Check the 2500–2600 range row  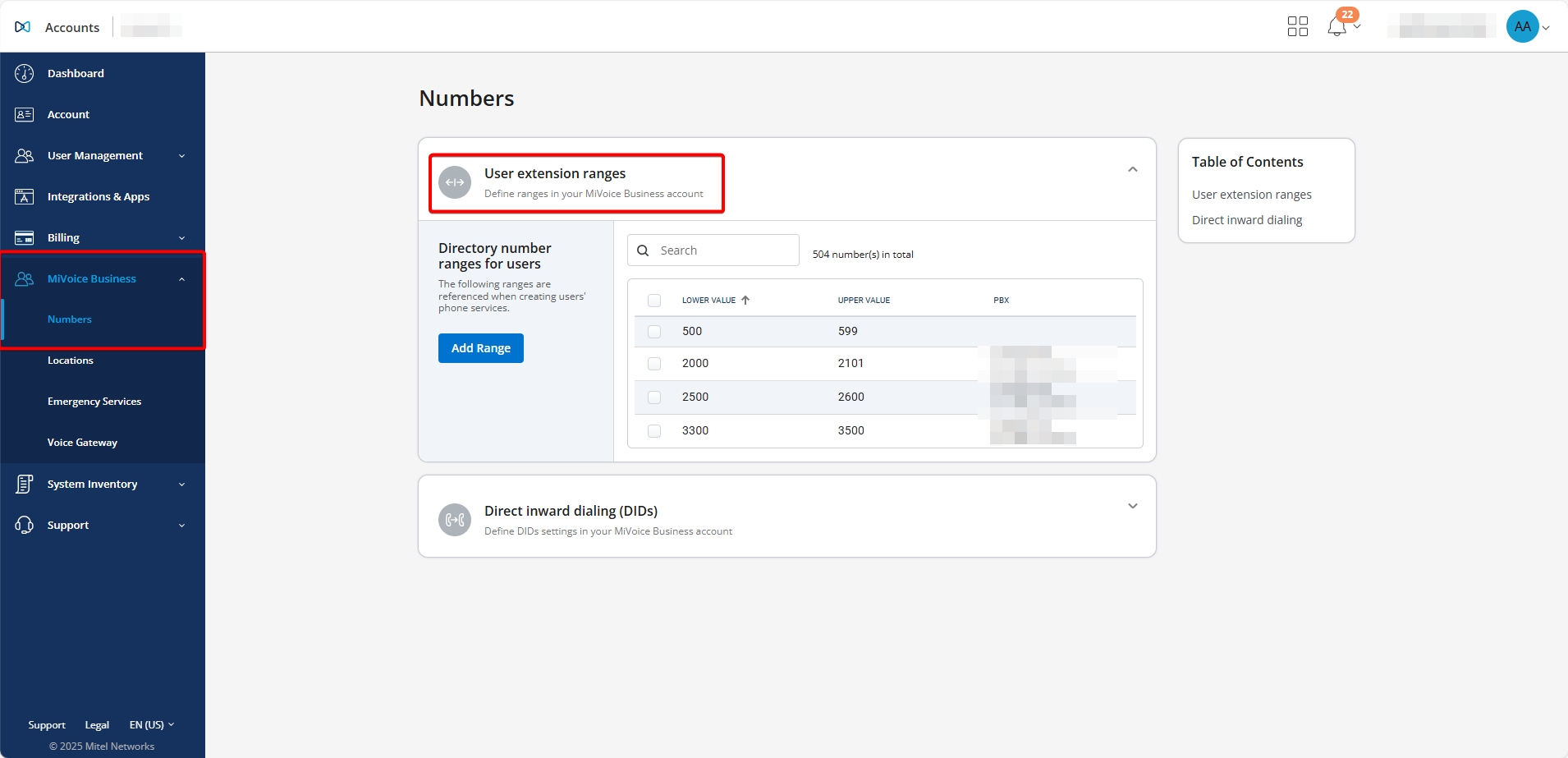654,397
